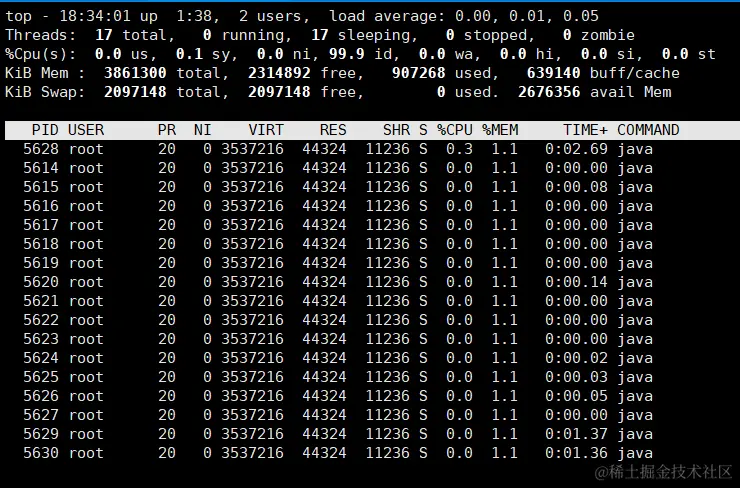This screenshot has height=488, width=740.
Task: Select PID 5614 in the thread list
Action: pyautogui.click(x=41, y=168)
